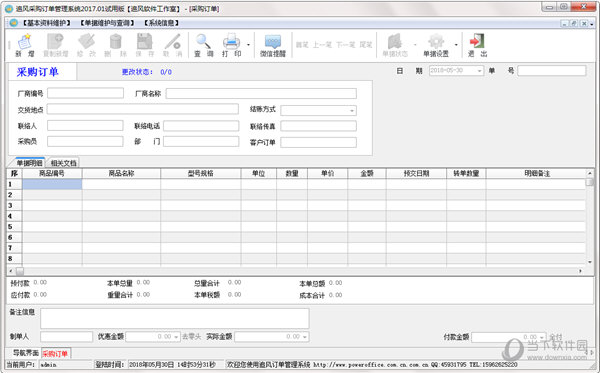Open the 【单据维护与查询】 menu

(x=107, y=23)
